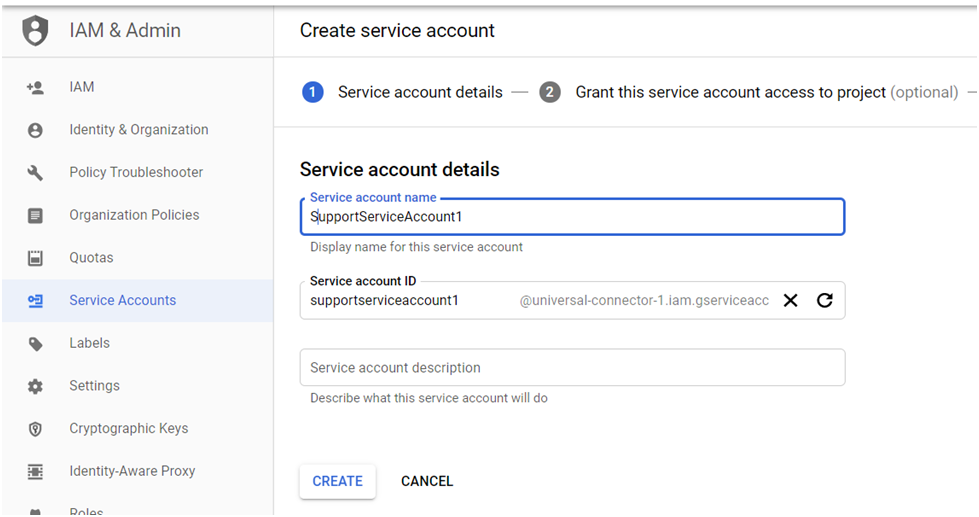
Task: Clear the service account ID with X
Action: point(790,300)
